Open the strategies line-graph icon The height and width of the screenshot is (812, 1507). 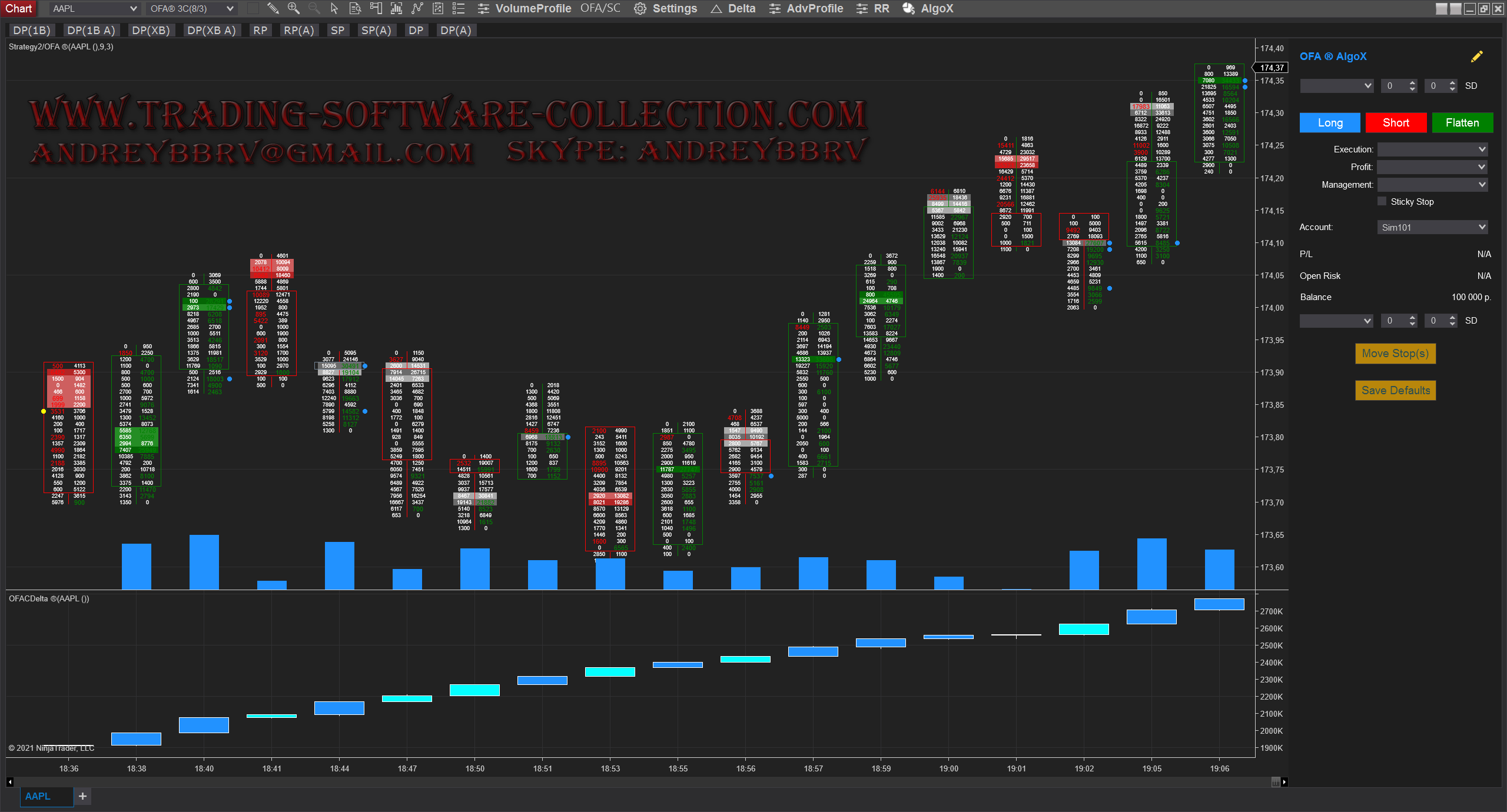pos(417,8)
